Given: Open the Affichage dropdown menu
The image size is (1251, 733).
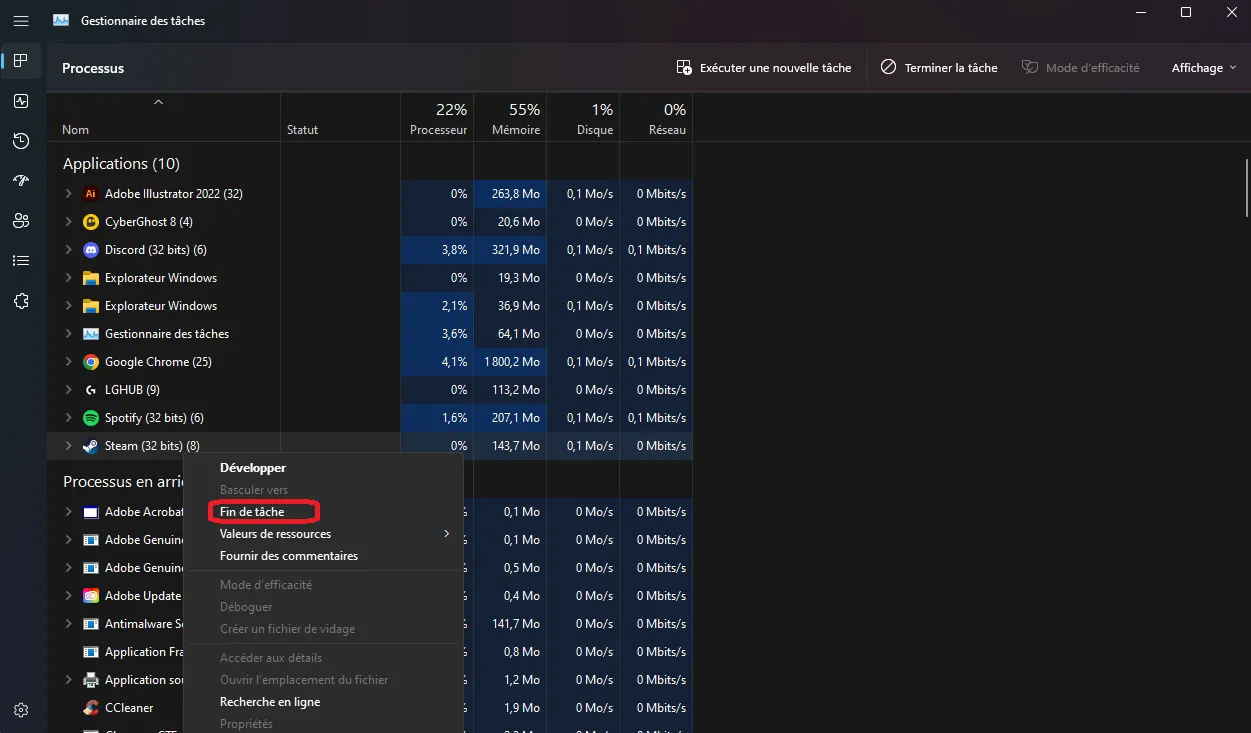Looking at the screenshot, I should coord(1204,68).
